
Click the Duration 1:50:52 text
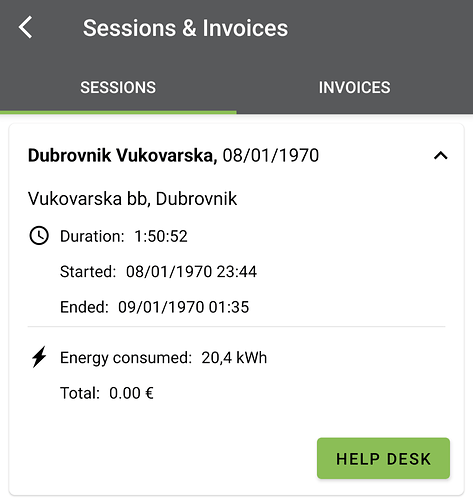point(124,236)
